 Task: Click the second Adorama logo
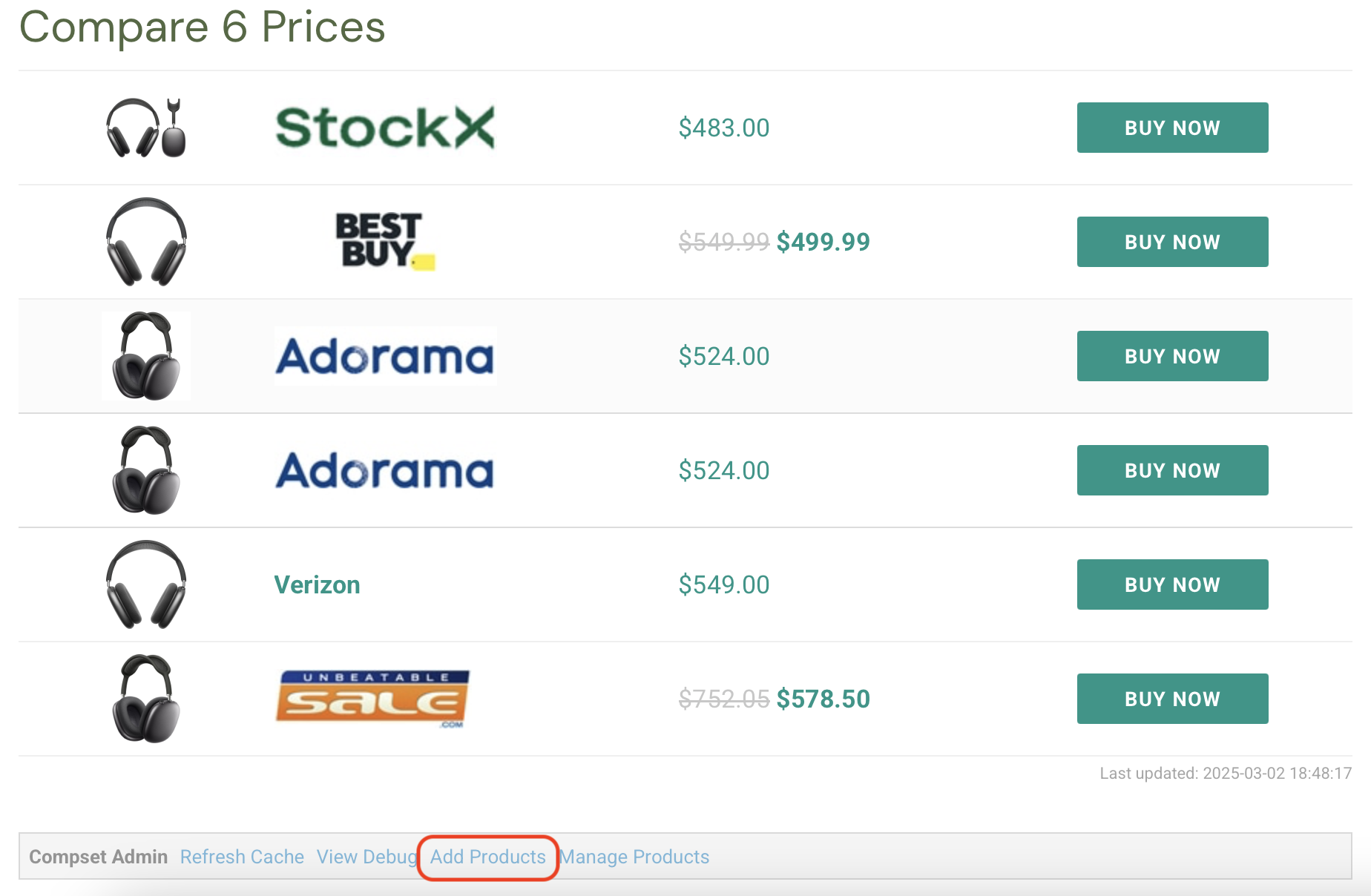point(385,470)
